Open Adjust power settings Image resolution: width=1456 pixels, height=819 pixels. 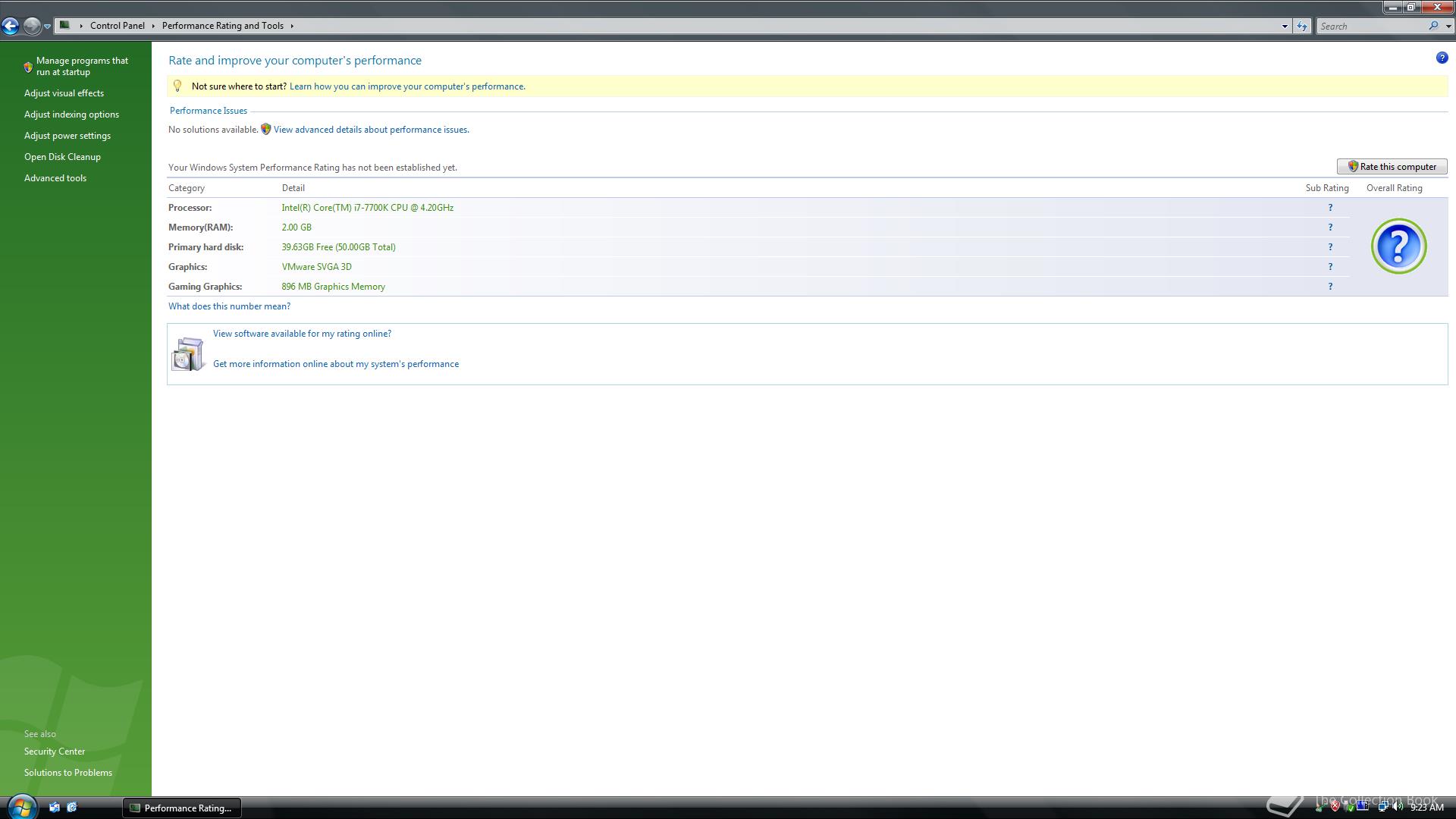(67, 136)
